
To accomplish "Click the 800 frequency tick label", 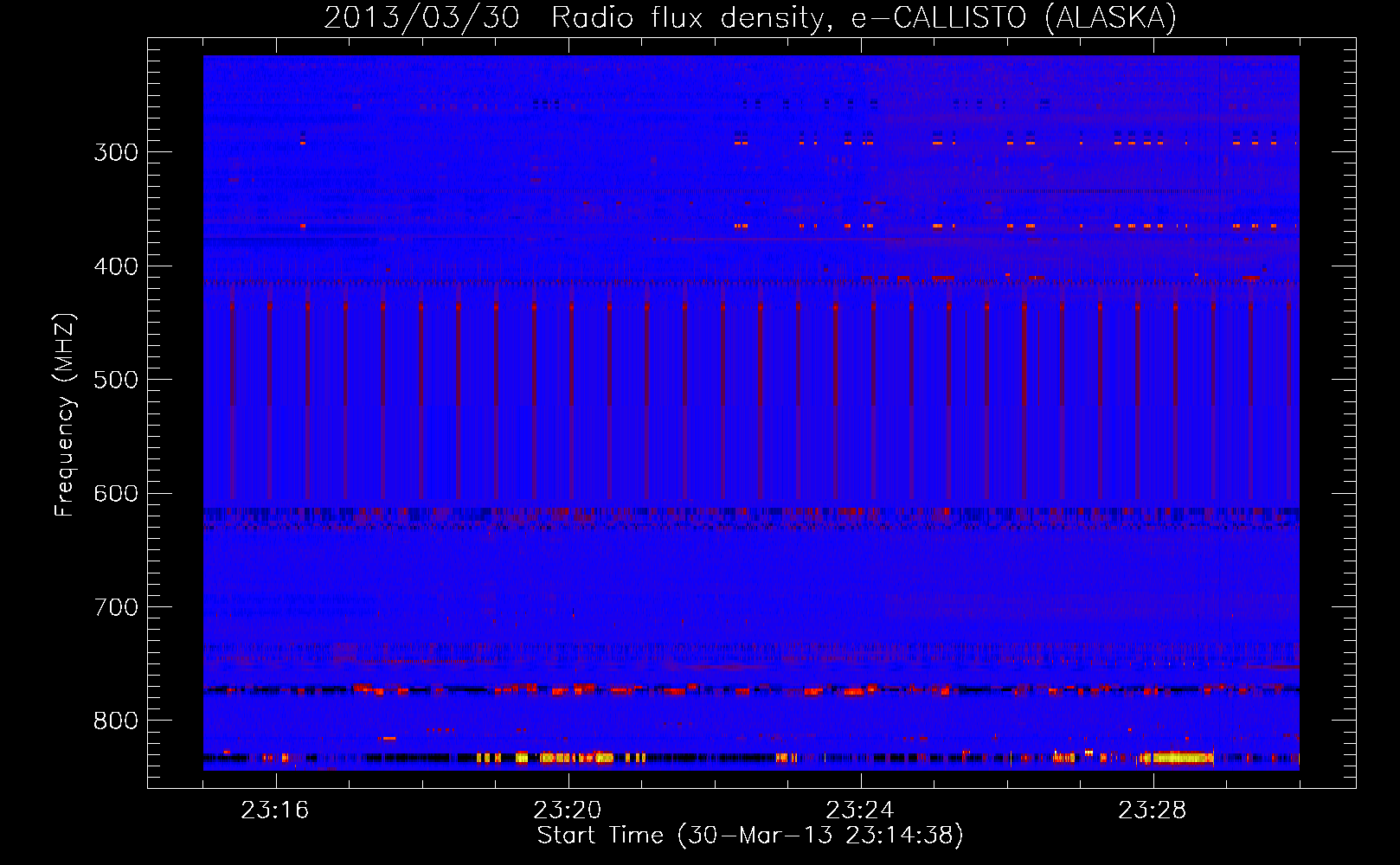I will point(116,721).
